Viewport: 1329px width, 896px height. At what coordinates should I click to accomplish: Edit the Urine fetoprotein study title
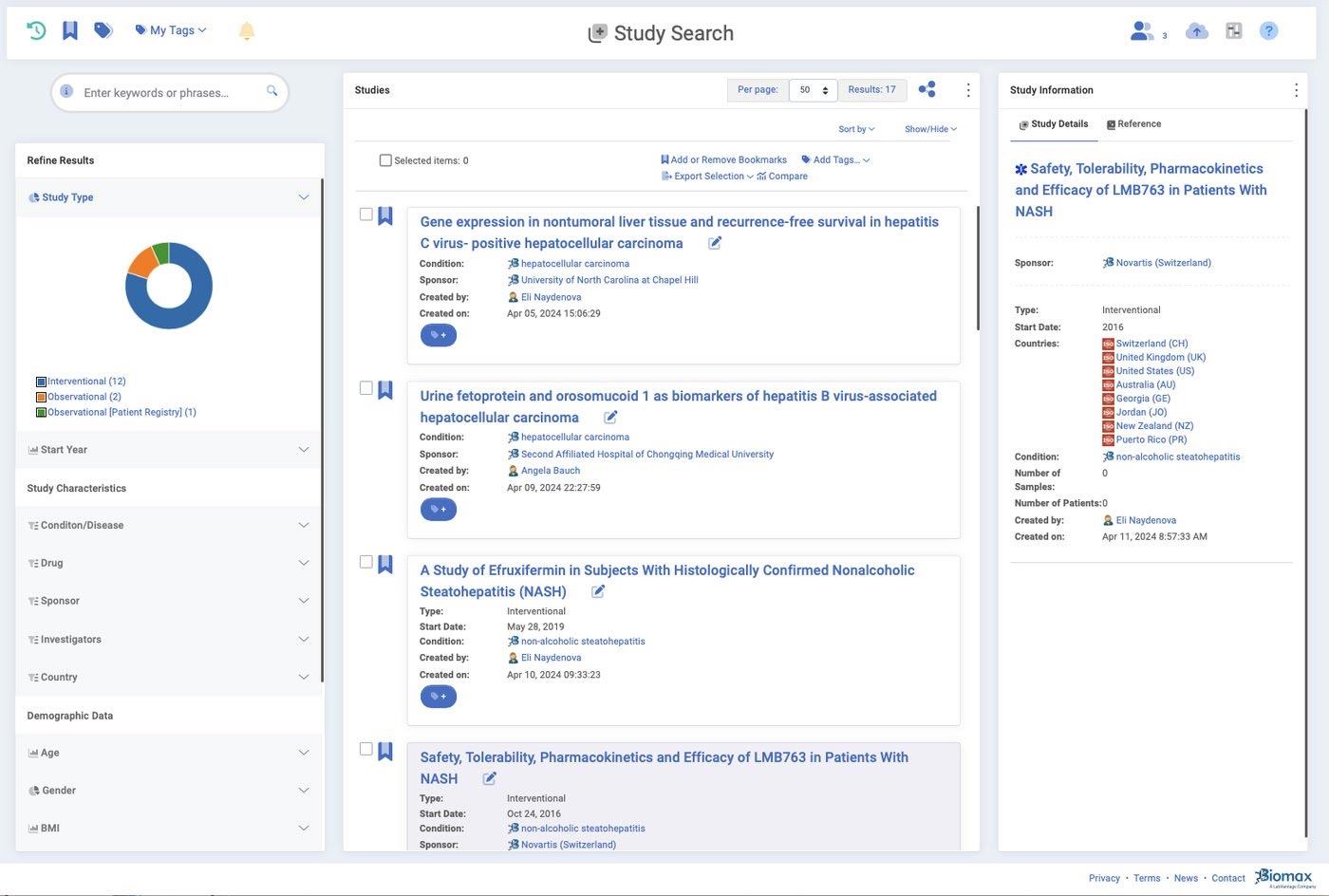611,418
